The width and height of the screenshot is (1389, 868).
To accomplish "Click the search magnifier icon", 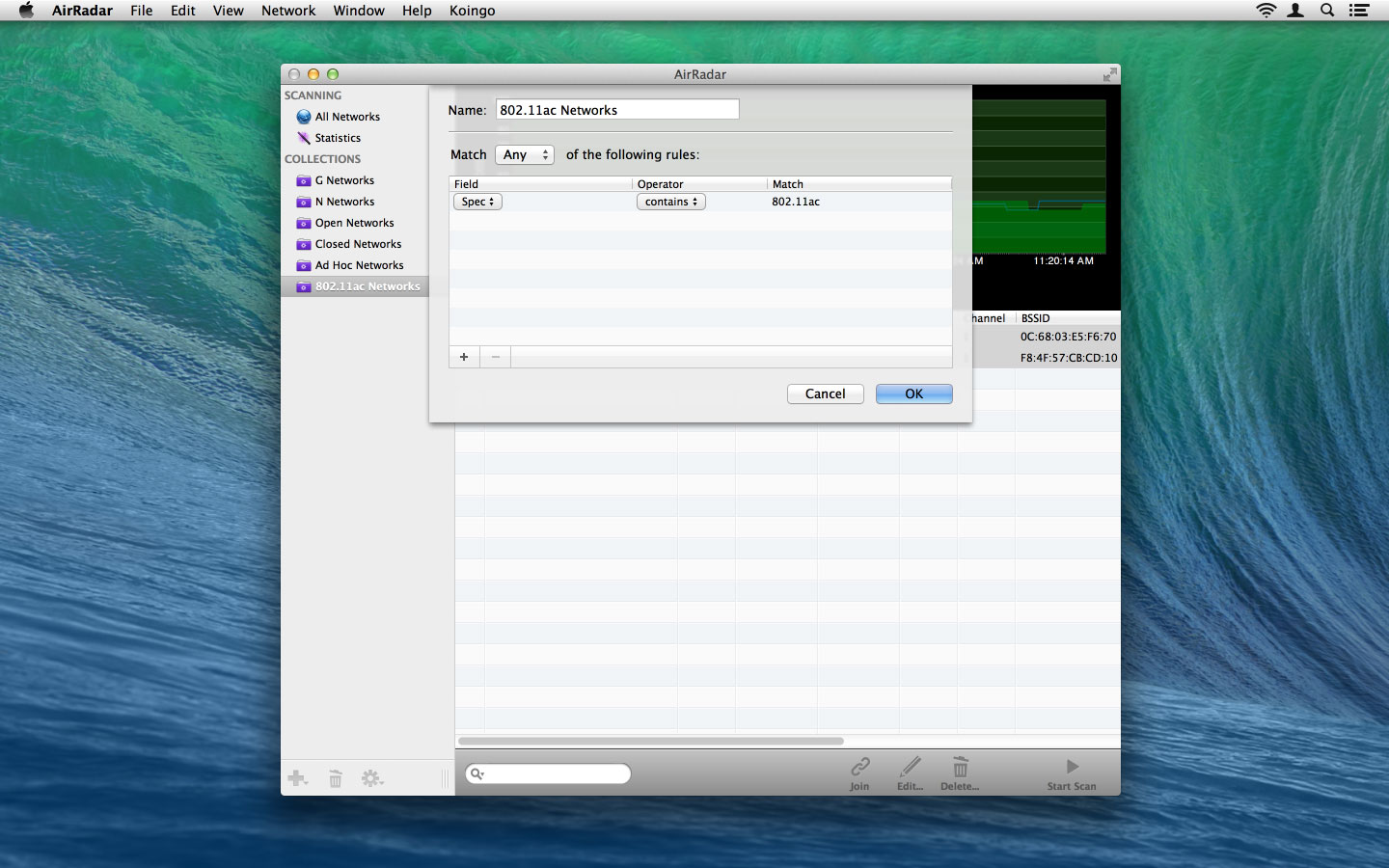I will (x=477, y=773).
